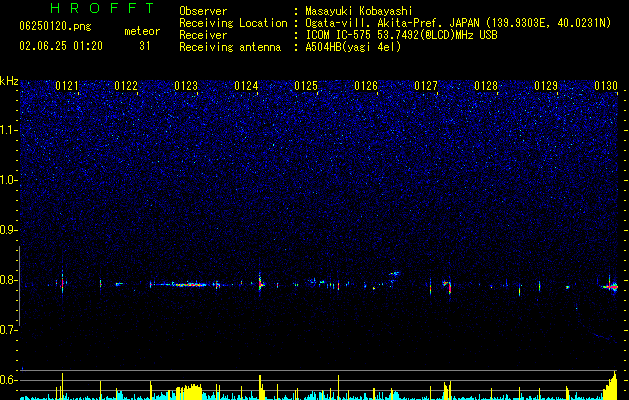The image size is (629, 400).
Task: Click the 0123 time marker
Action: 186,86
